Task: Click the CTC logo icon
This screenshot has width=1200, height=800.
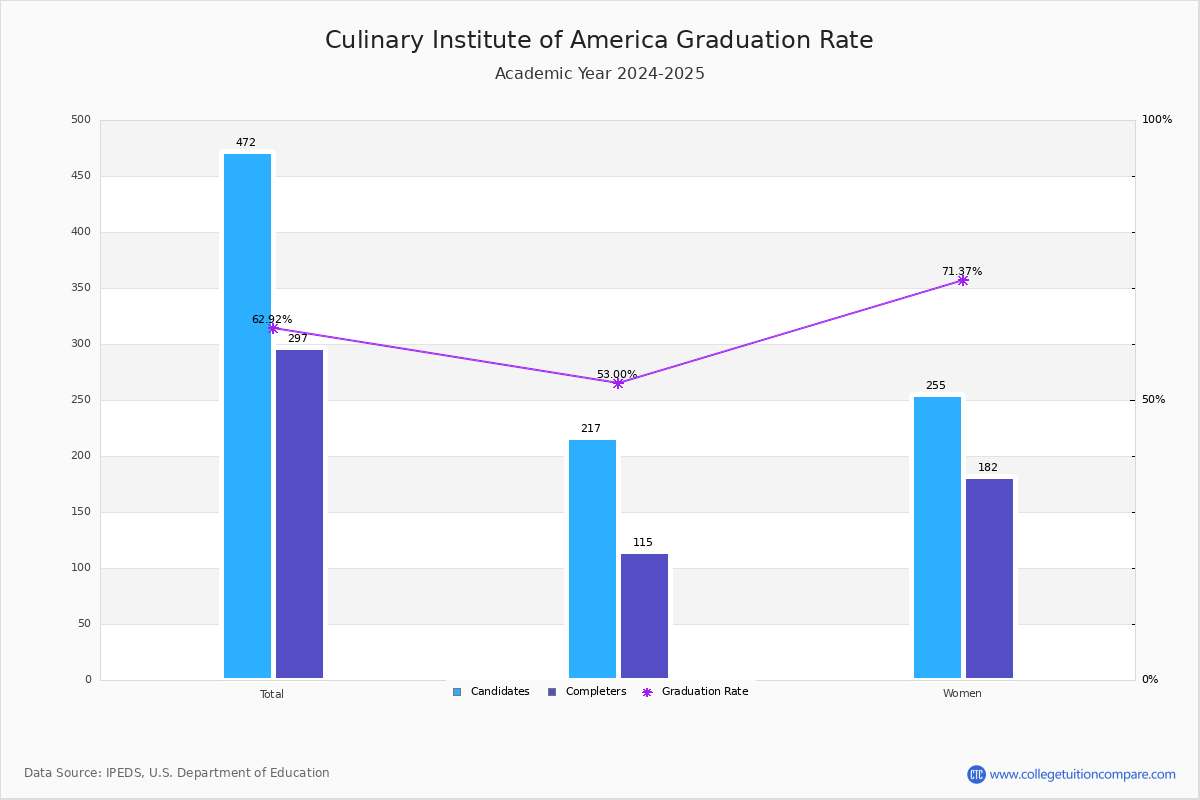Action: [x=976, y=774]
